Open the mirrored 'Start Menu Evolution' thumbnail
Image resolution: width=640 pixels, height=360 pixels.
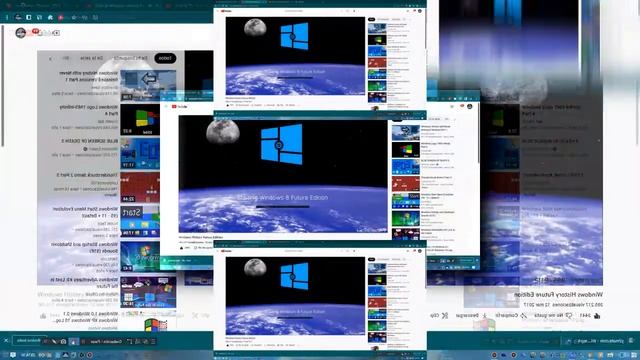point(140,222)
